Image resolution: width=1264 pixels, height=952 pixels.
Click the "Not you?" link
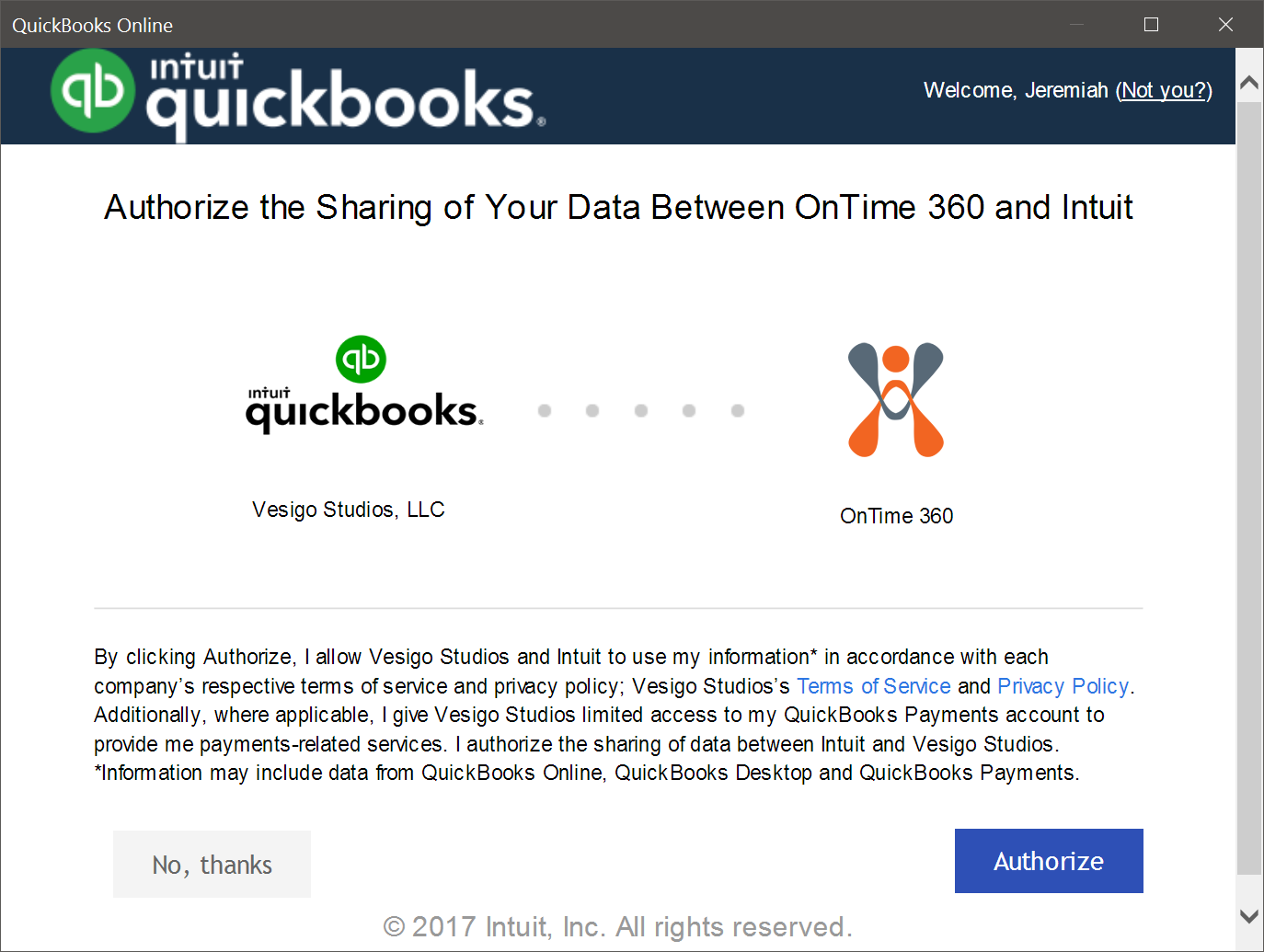pyautogui.click(x=1164, y=90)
